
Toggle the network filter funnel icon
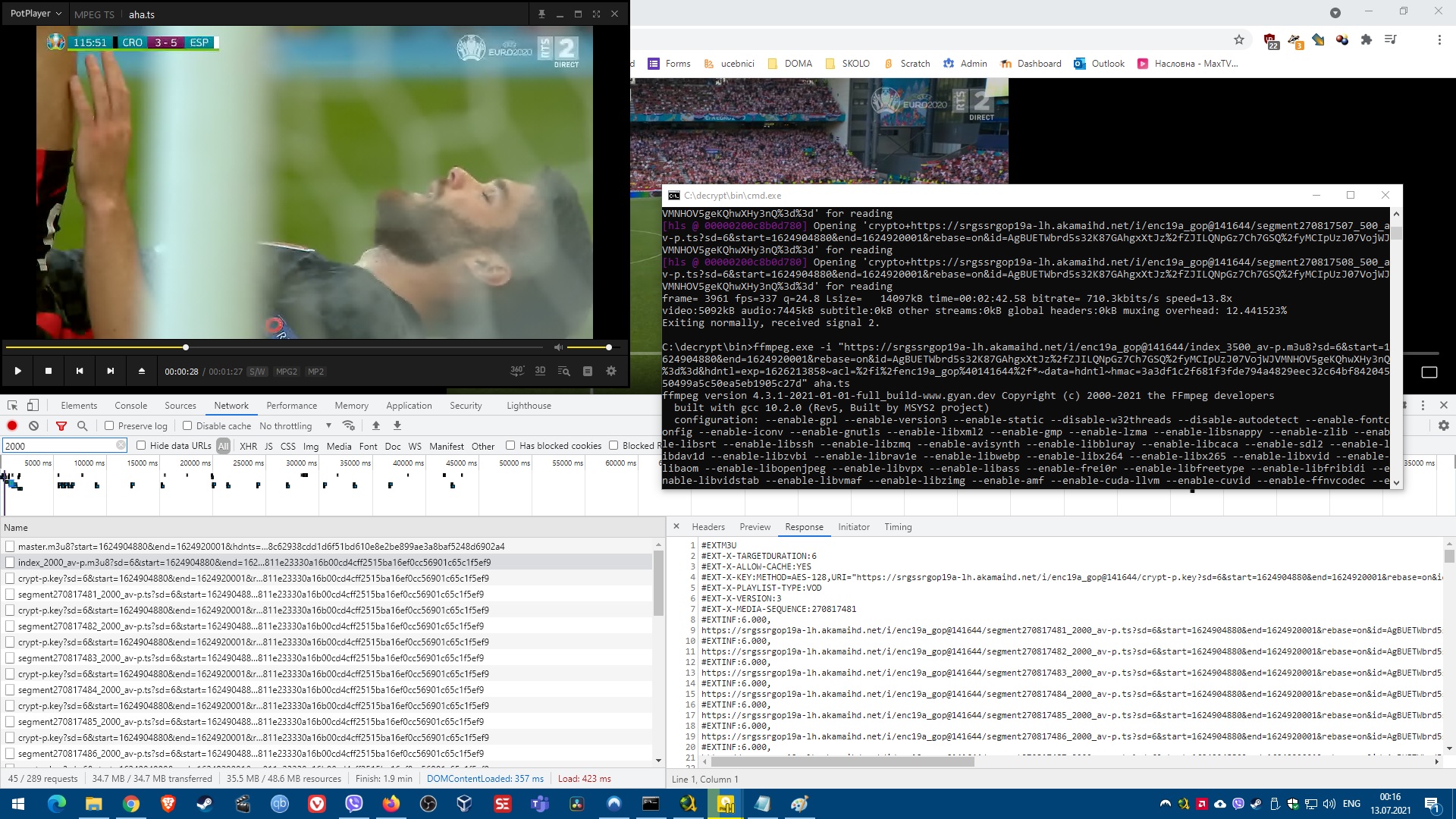pyautogui.click(x=61, y=426)
